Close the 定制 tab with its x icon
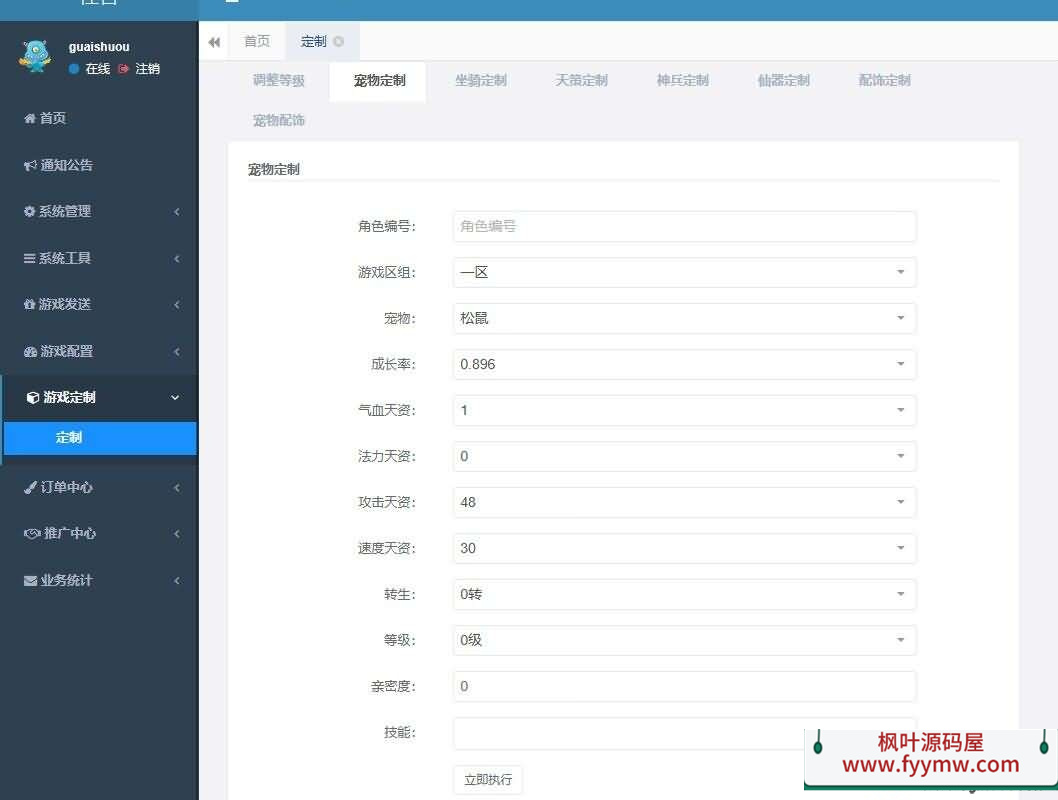The height and width of the screenshot is (800, 1058). click(x=339, y=42)
